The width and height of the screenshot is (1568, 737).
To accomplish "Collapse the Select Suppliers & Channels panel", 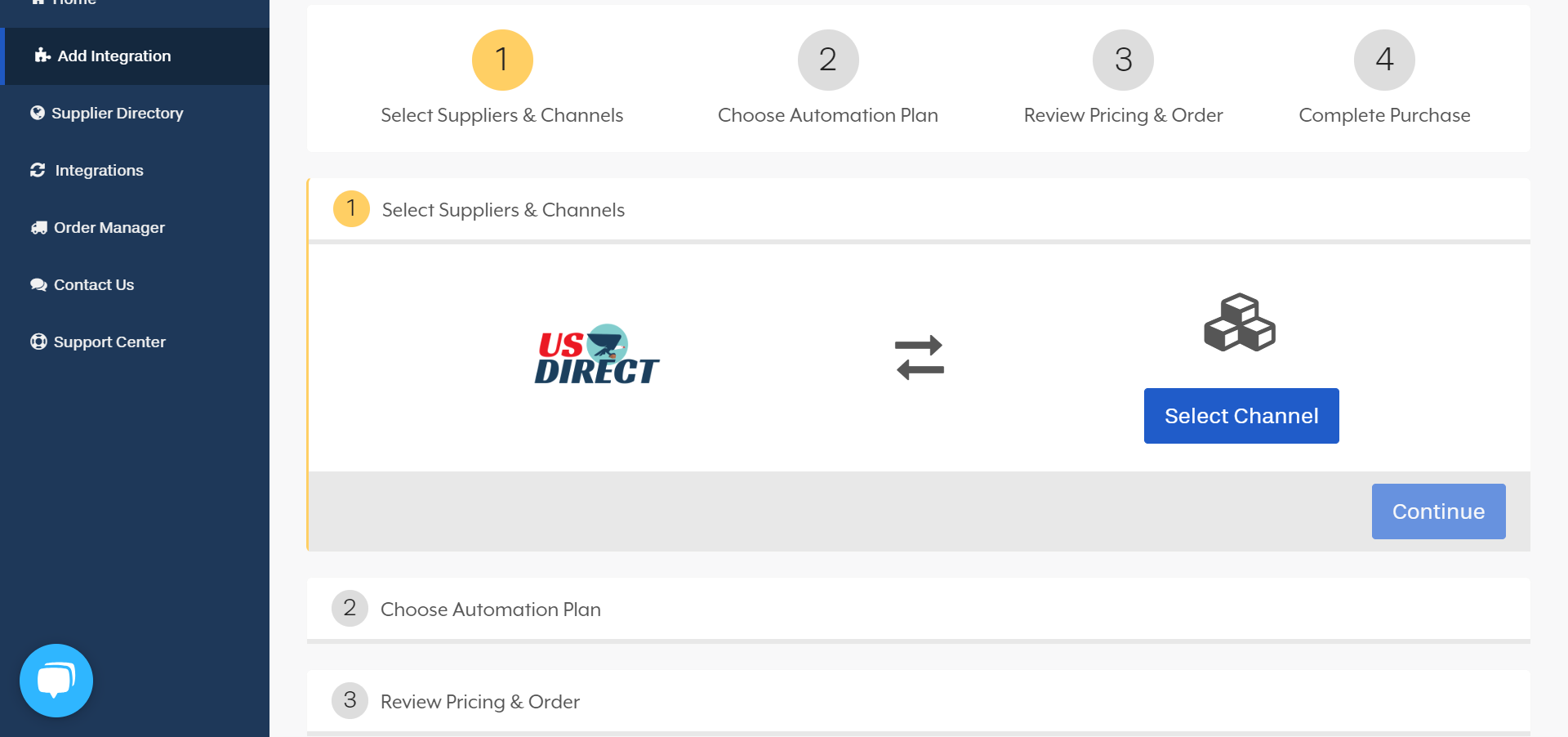I will [502, 209].
